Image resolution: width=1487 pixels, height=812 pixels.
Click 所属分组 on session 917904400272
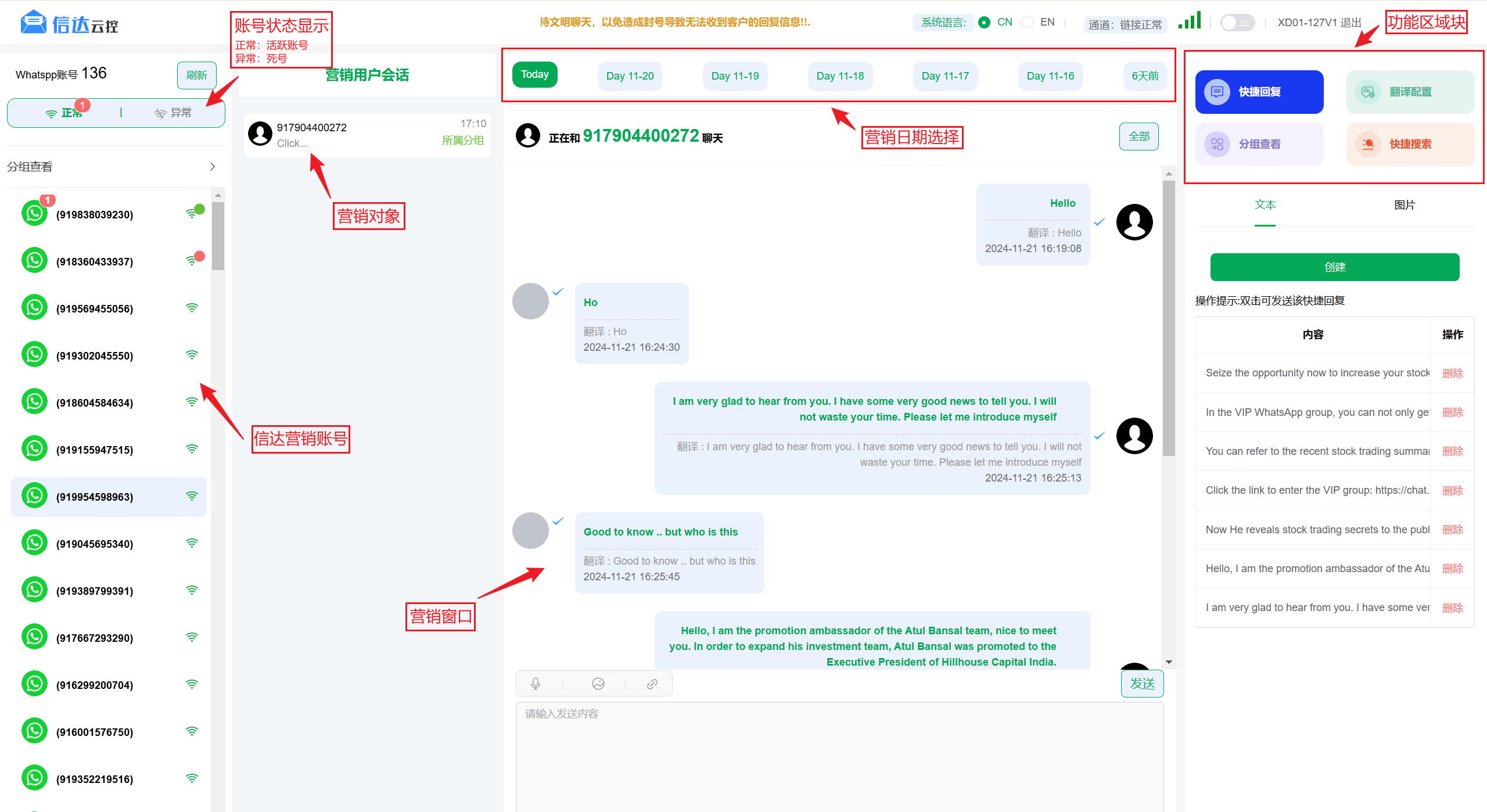point(462,140)
